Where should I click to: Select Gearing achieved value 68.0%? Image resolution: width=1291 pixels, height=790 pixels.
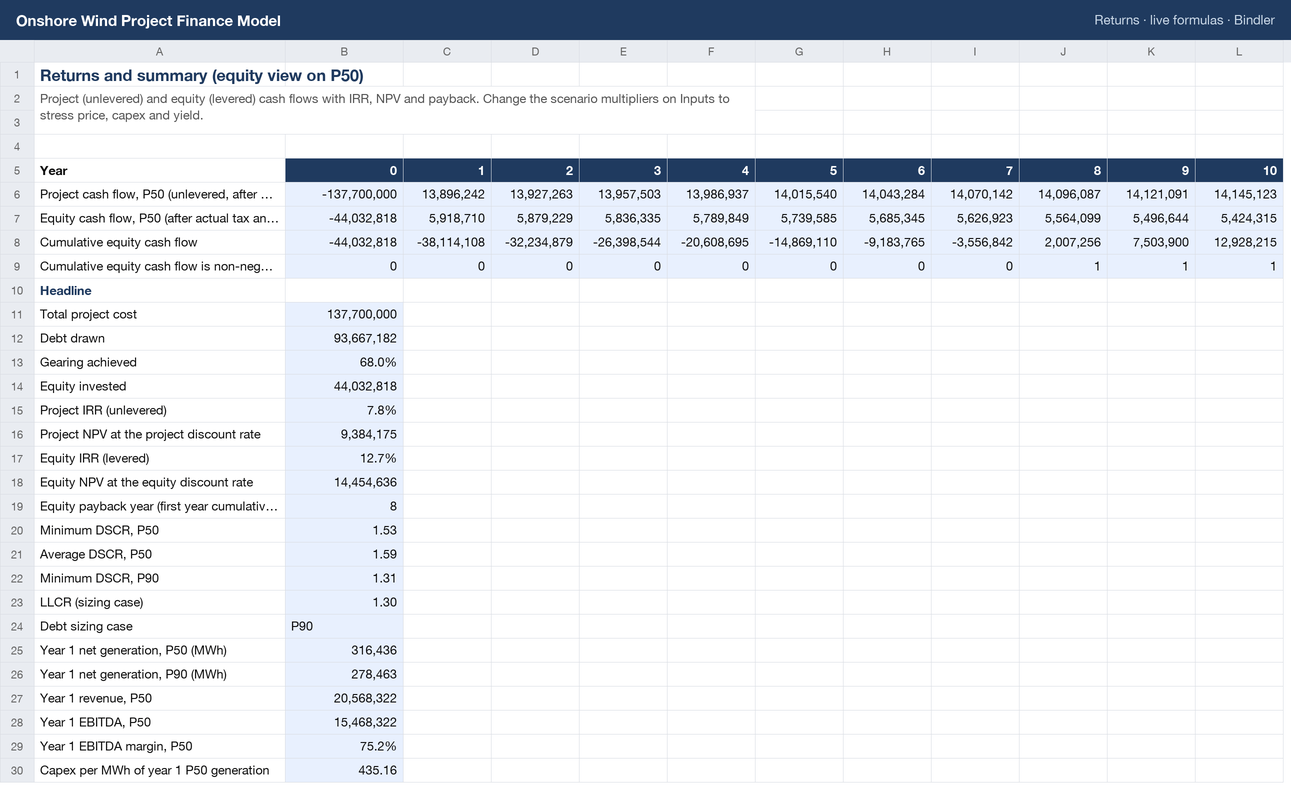(344, 362)
